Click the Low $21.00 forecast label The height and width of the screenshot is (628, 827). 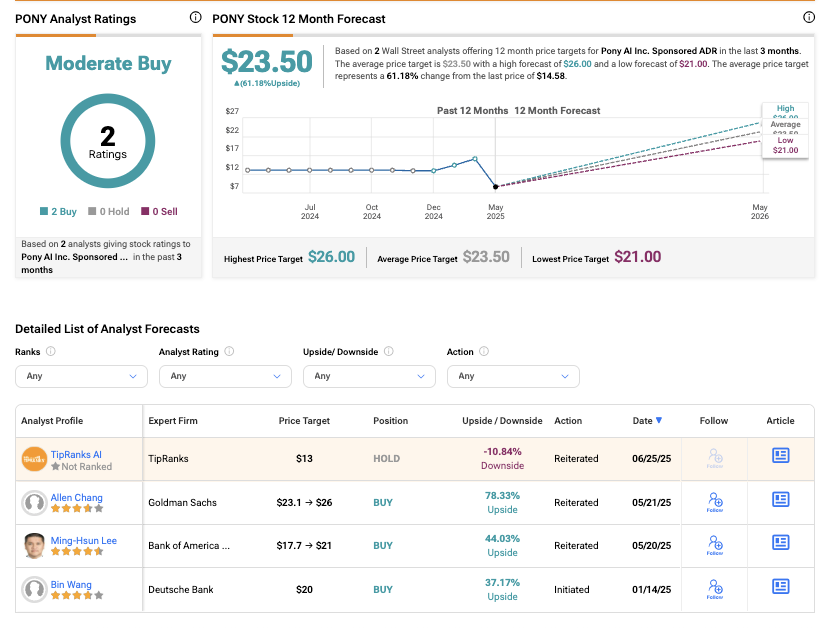[x=785, y=145]
